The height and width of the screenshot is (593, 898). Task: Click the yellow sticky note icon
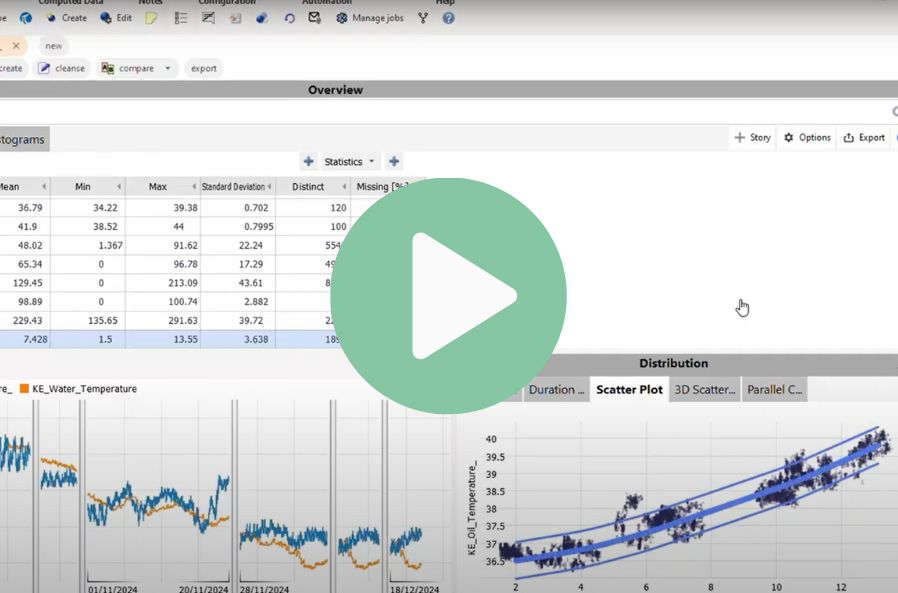[151, 18]
